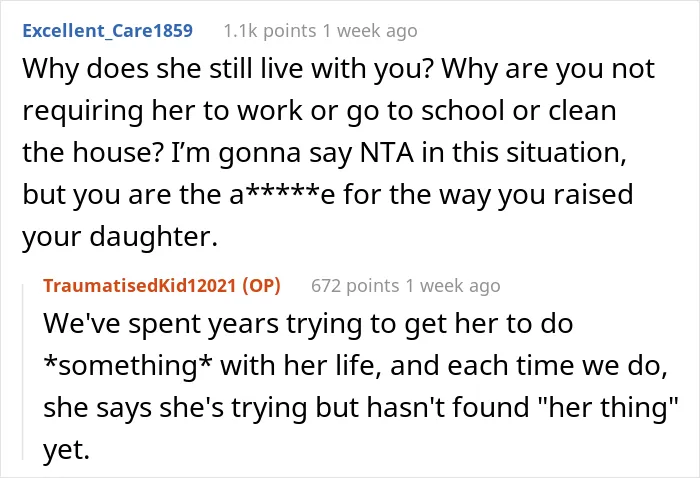Screen dimensions: 700x478
Task: Click the line starting "requiring her to work"
Action: click(319, 111)
